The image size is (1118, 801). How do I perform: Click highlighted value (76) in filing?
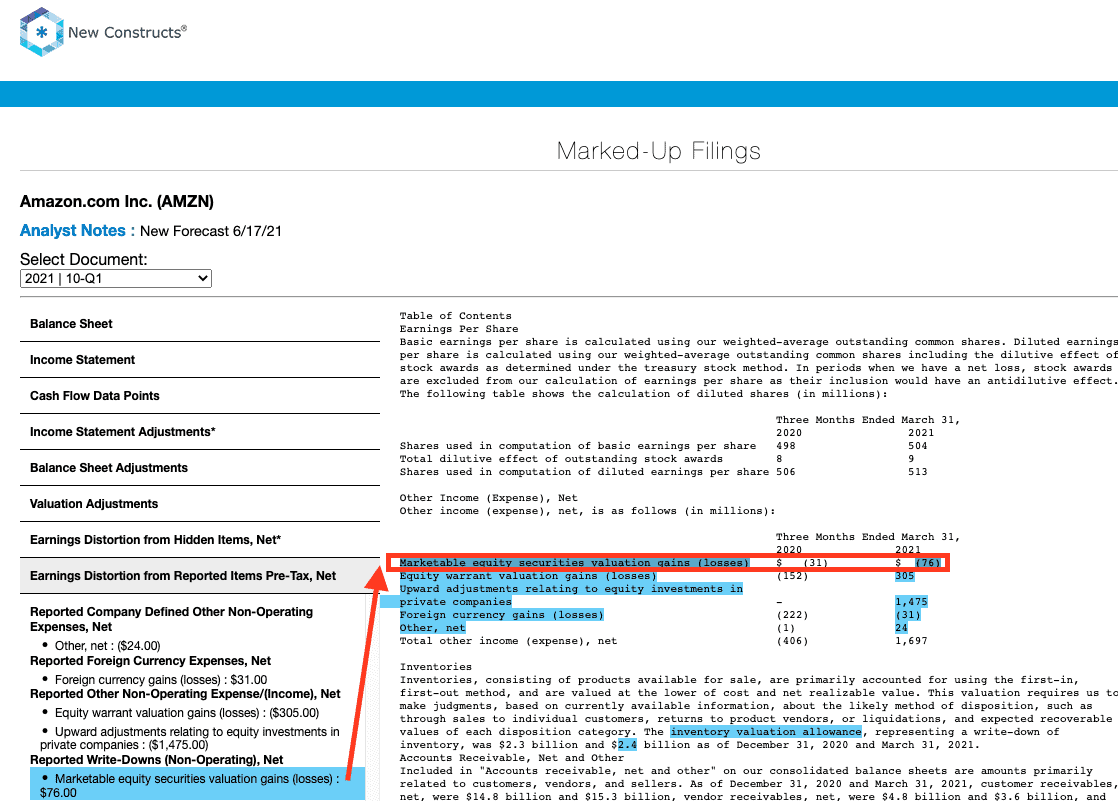[x=928, y=563]
